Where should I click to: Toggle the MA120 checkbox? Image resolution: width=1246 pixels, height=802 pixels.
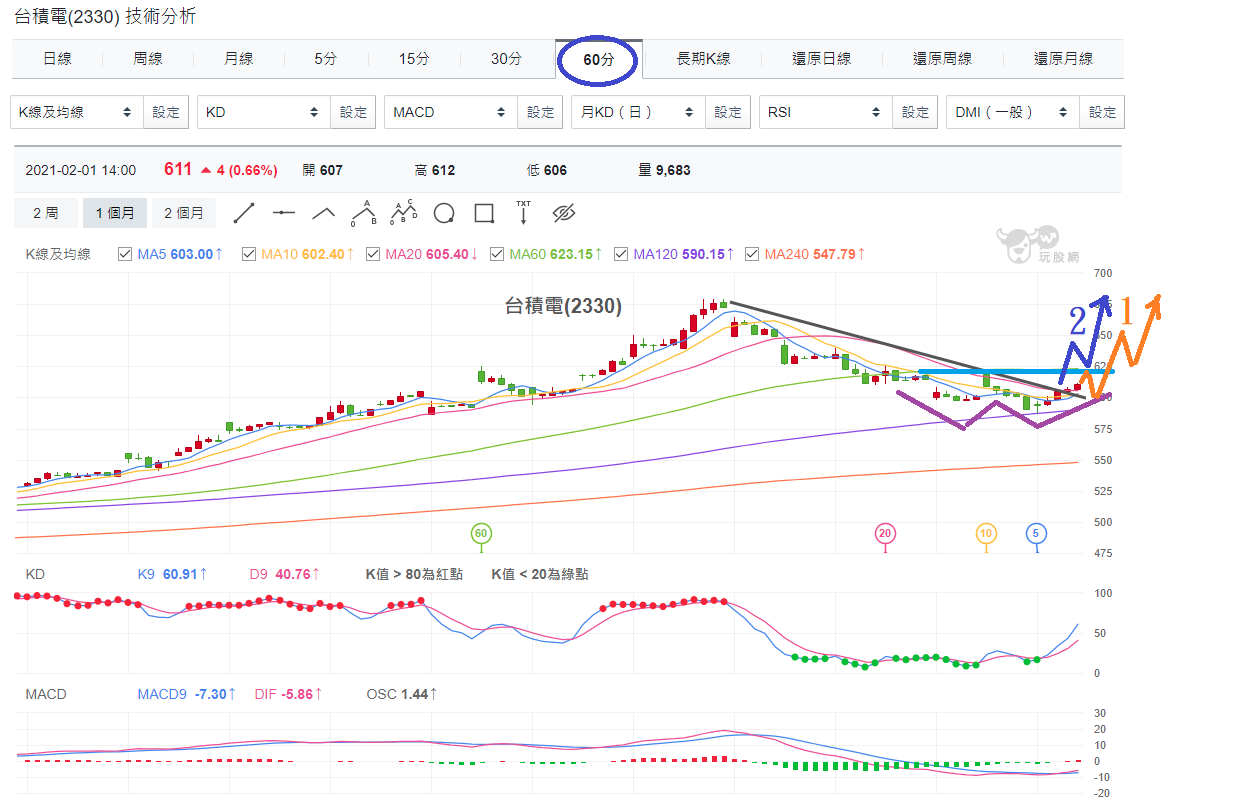click(x=620, y=254)
